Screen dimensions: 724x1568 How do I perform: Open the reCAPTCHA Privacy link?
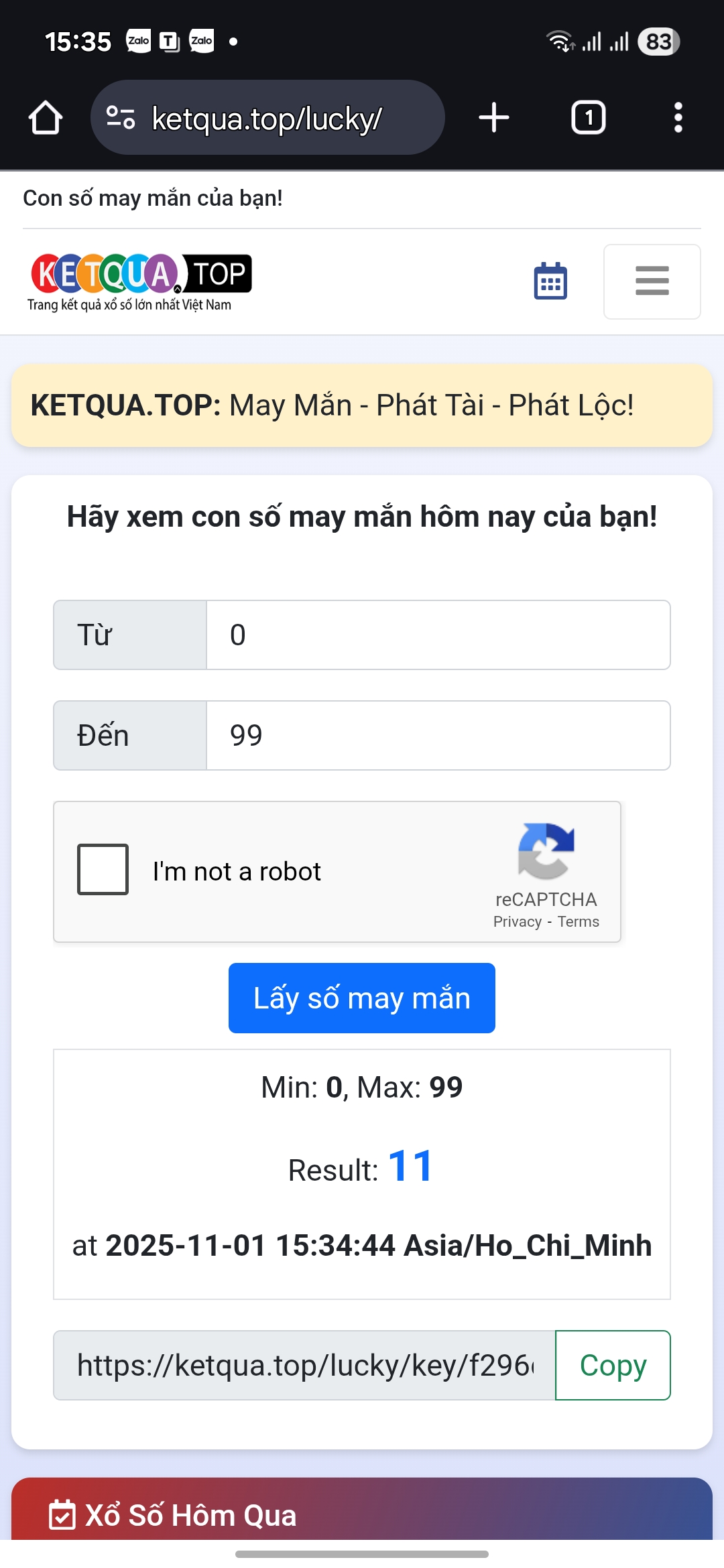pos(517,921)
